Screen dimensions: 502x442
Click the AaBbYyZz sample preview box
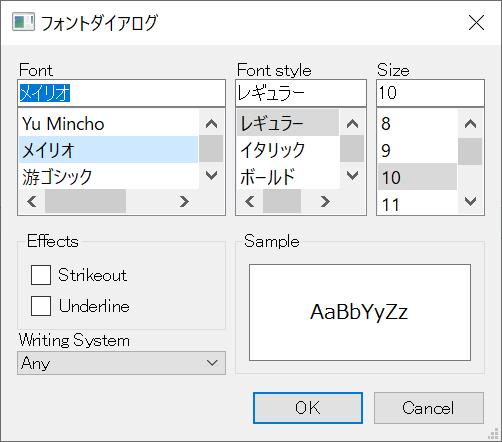(x=360, y=312)
